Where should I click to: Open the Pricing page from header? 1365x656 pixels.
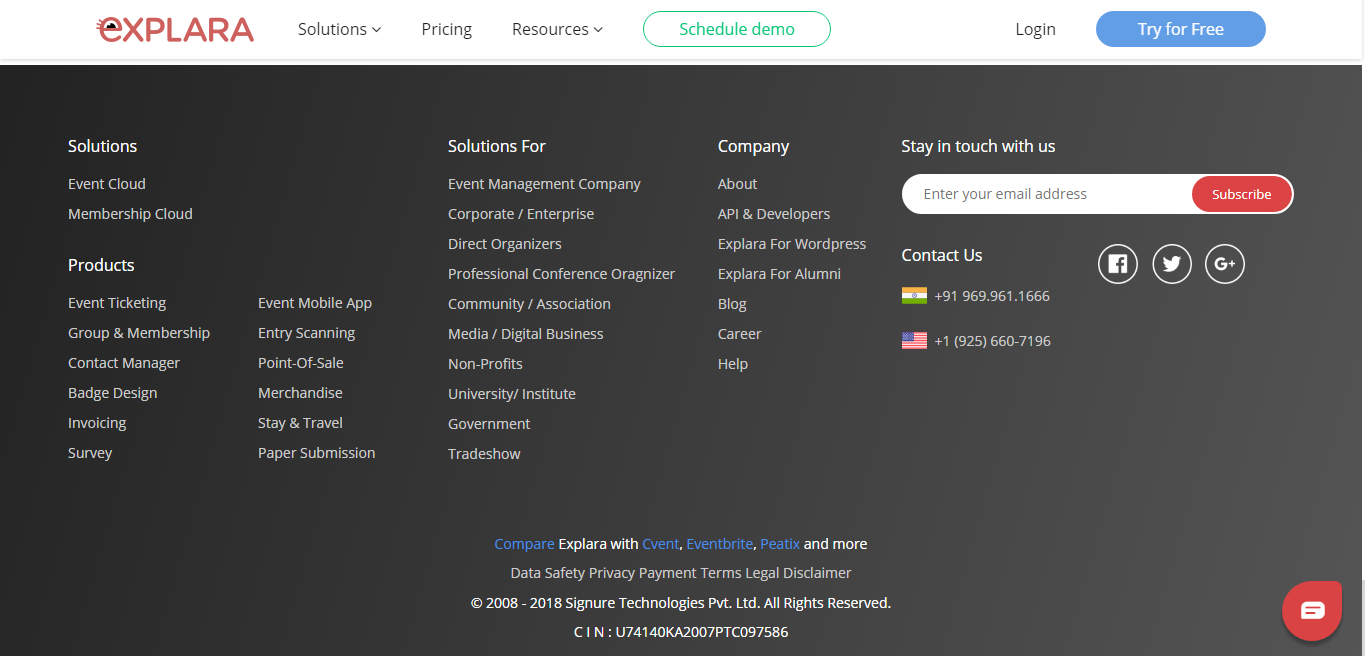tap(447, 29)
